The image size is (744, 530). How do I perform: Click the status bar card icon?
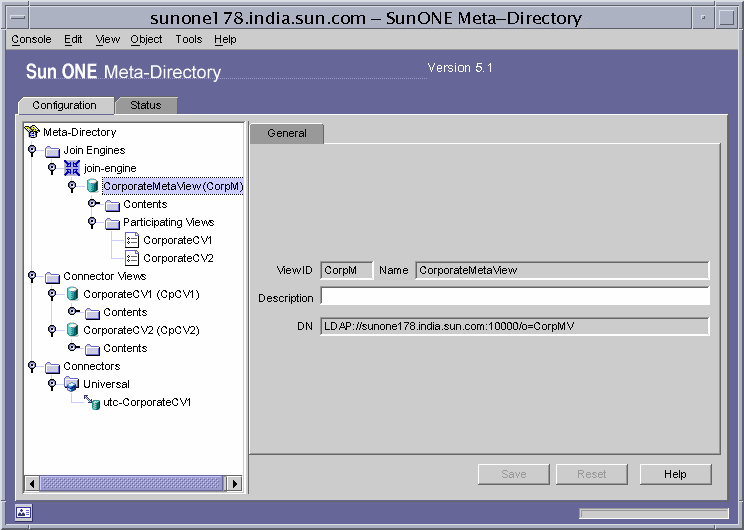pyautogui.click(x=23, y=512)
